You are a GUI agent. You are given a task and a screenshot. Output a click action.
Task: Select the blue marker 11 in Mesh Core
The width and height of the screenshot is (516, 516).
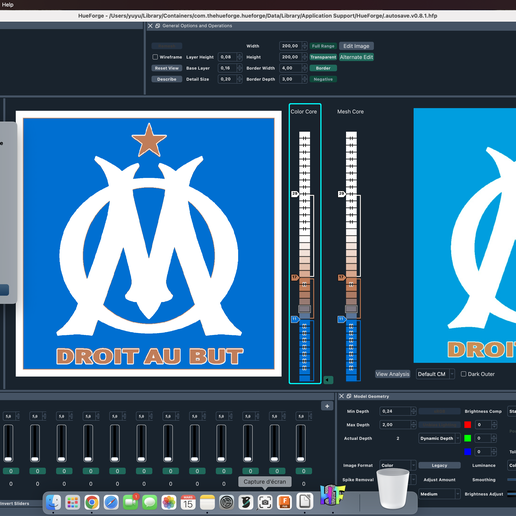(x=342, y=319)
